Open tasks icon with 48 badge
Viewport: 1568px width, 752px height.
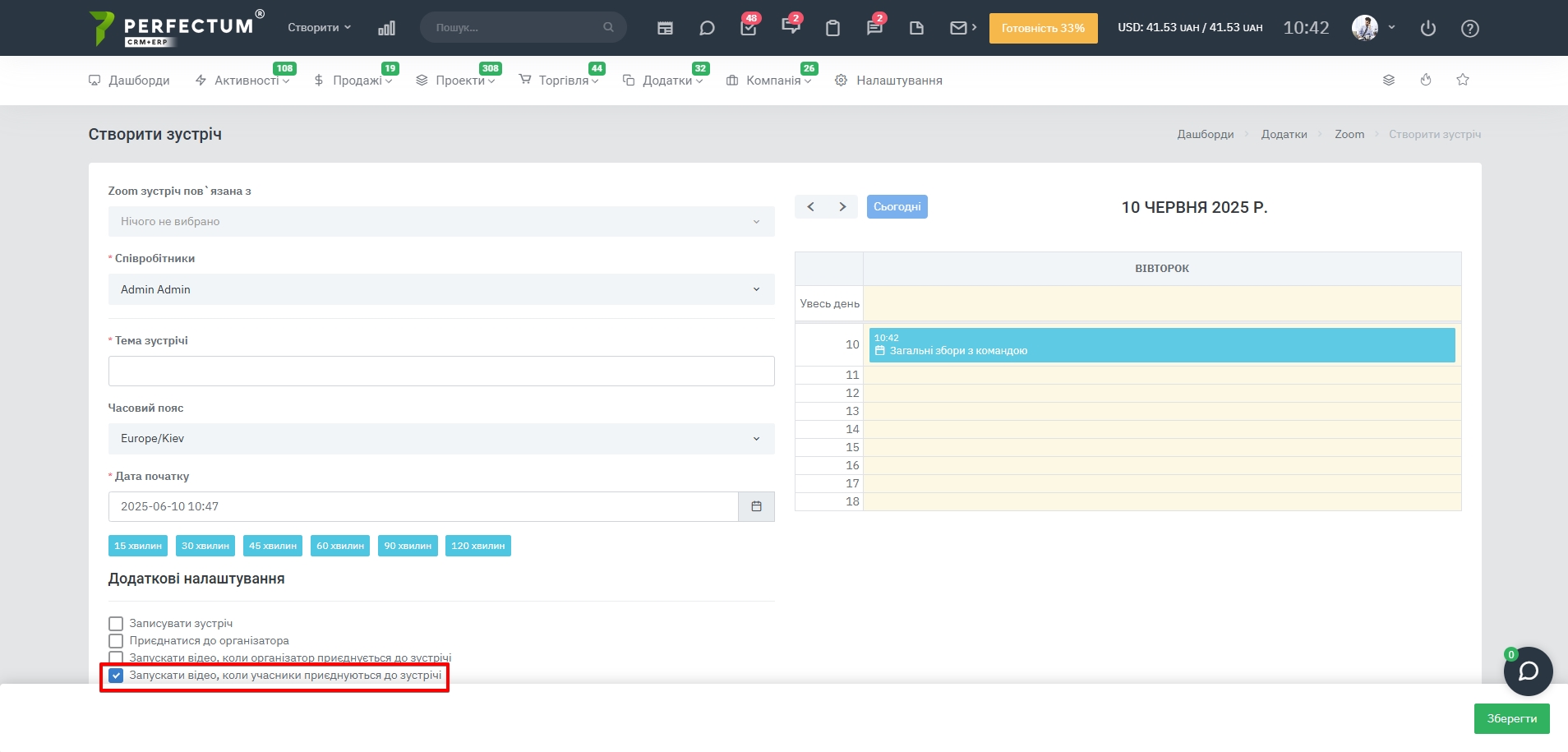pos(748,28)
